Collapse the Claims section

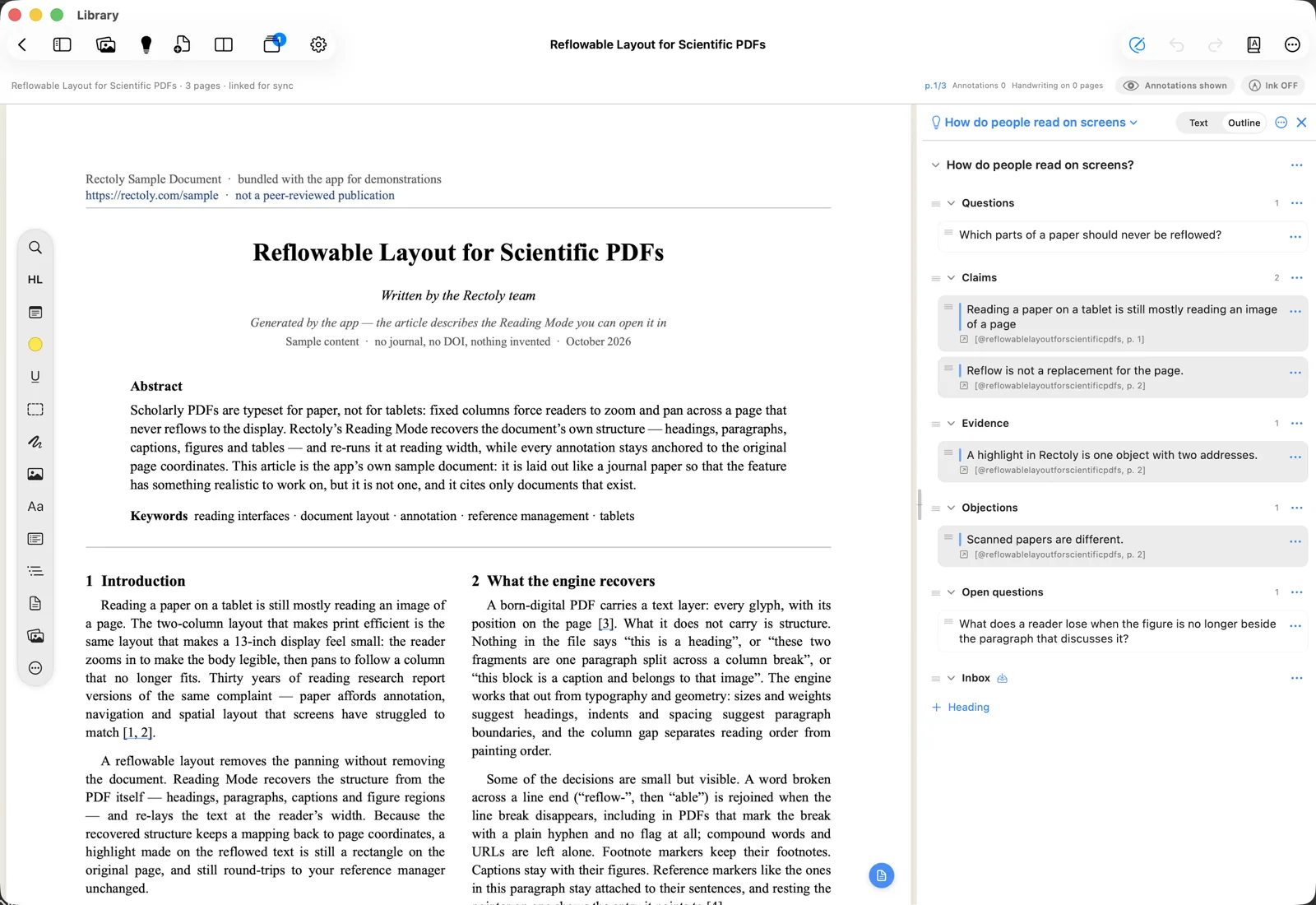951,278
